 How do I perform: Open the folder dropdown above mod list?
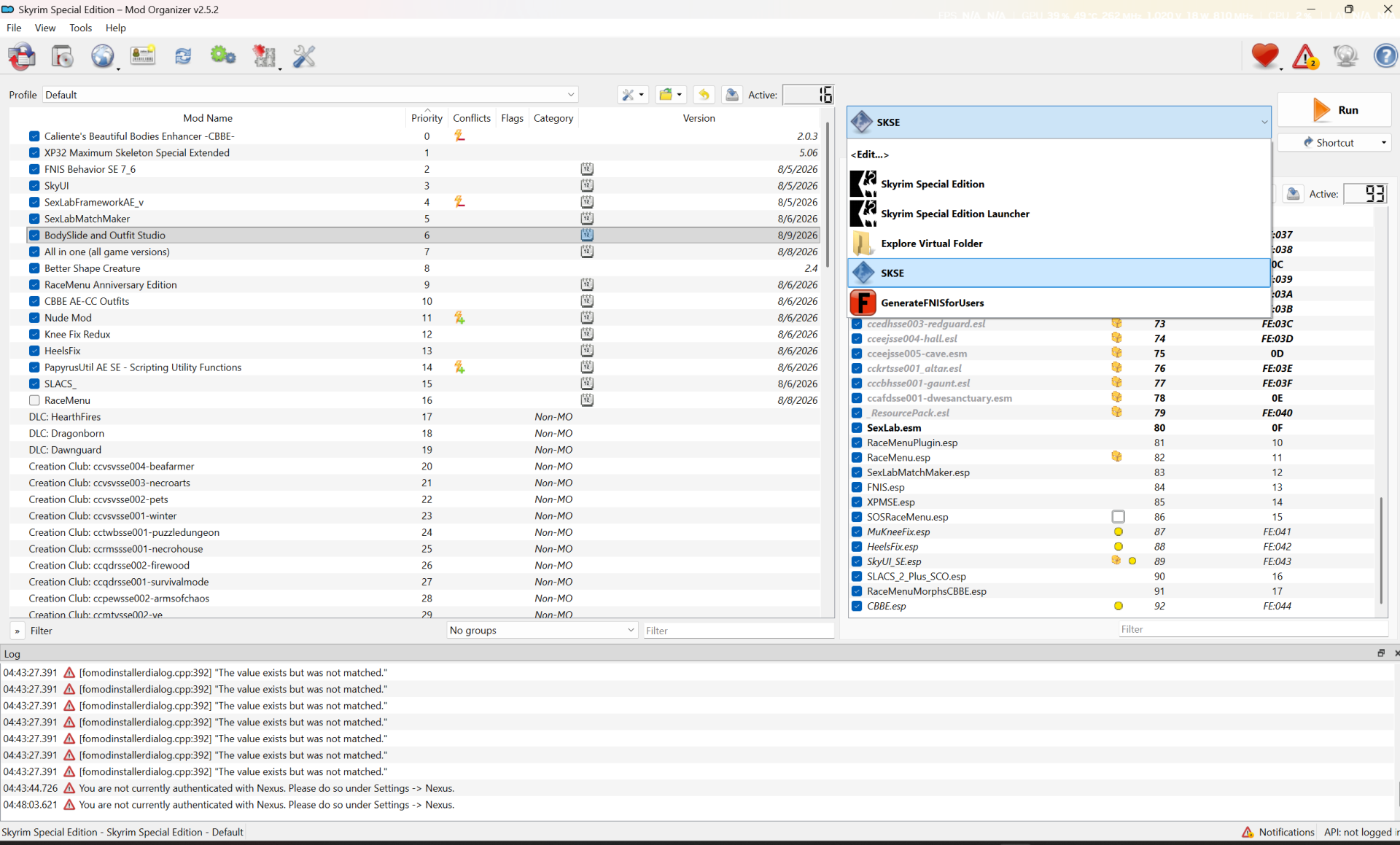coord(671,95)
